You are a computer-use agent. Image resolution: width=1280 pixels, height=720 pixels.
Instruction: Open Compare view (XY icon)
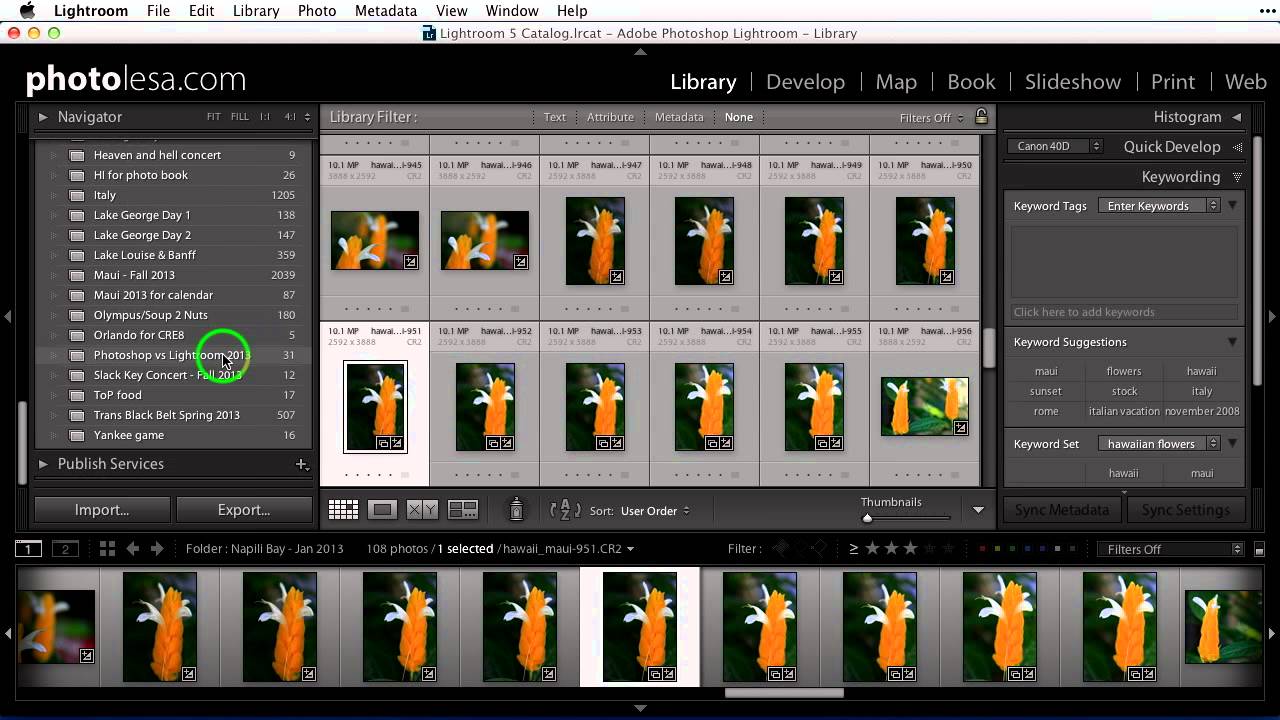click(422, 510)
